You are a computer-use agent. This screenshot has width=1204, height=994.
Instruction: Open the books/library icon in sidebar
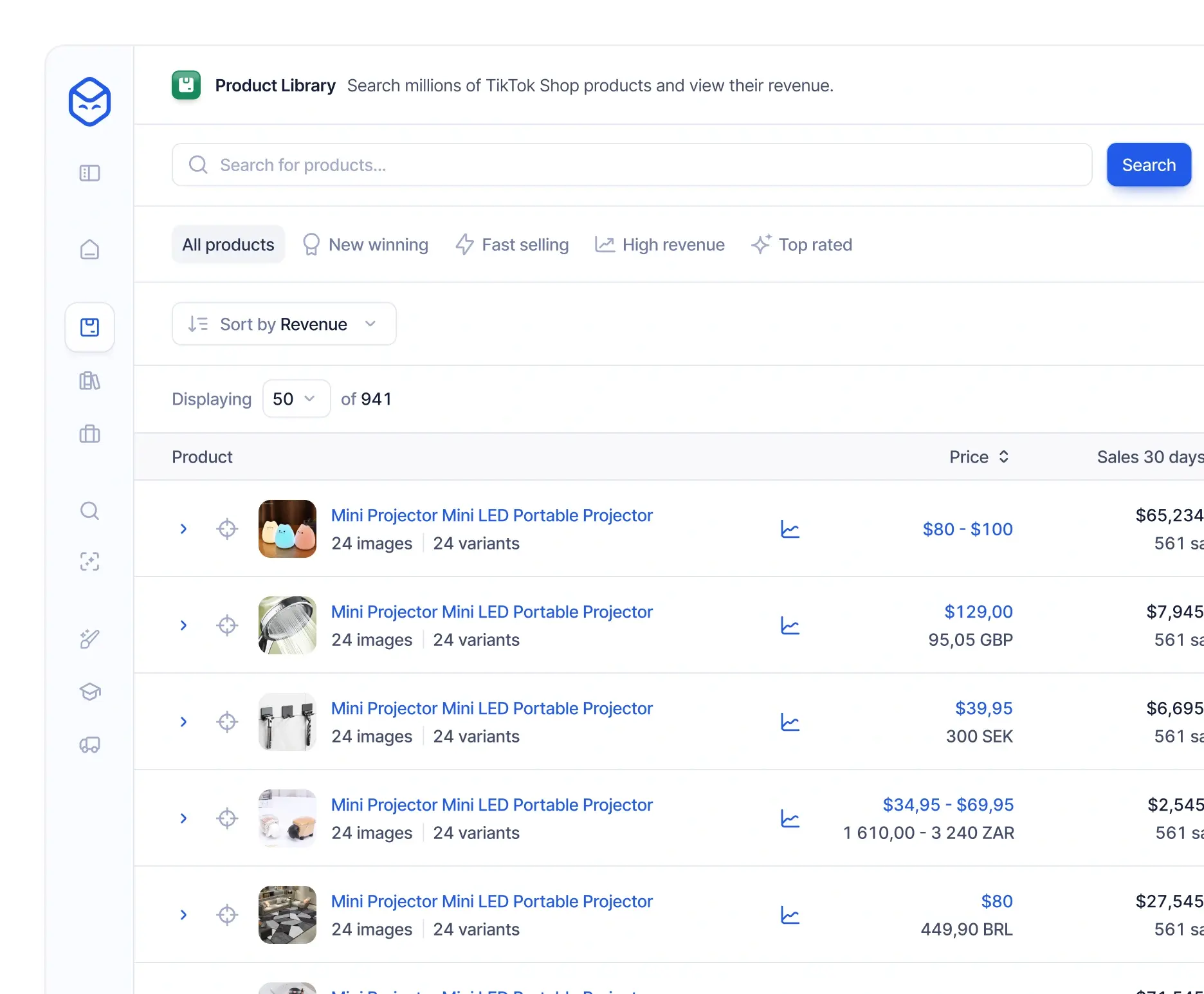tap(89, 381)
